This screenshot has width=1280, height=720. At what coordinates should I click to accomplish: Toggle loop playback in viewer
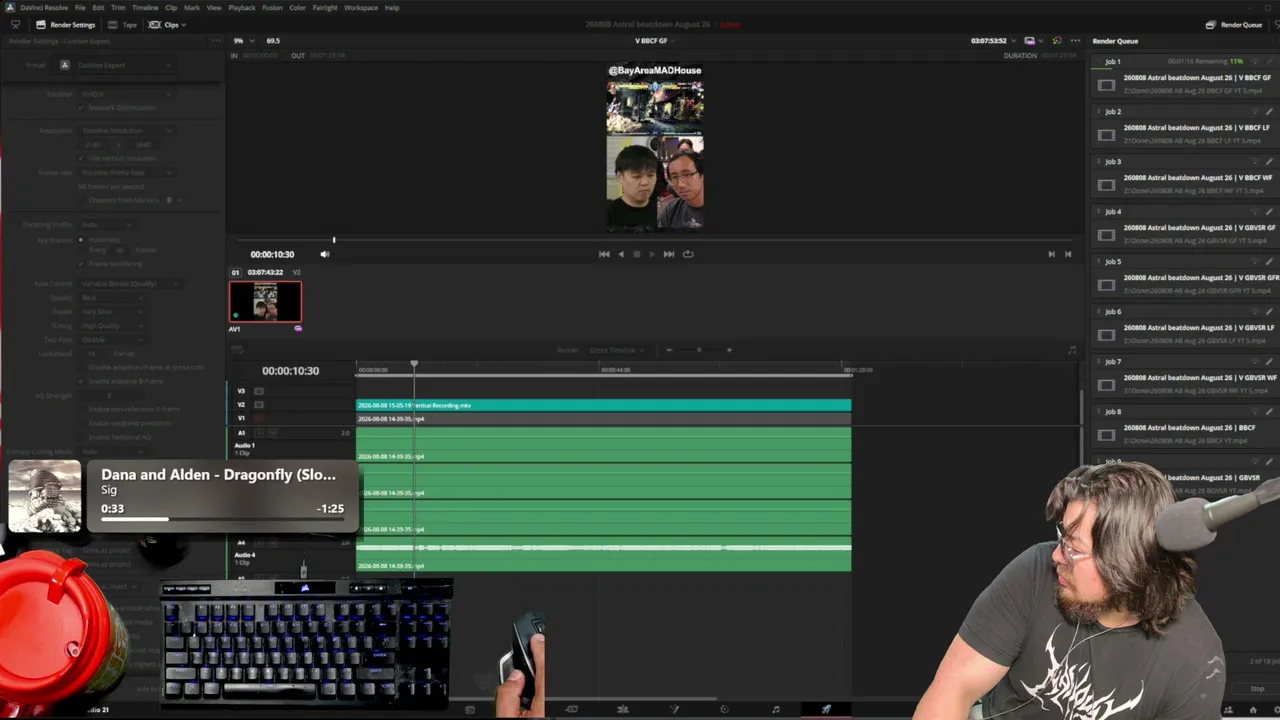coord(688,254)
